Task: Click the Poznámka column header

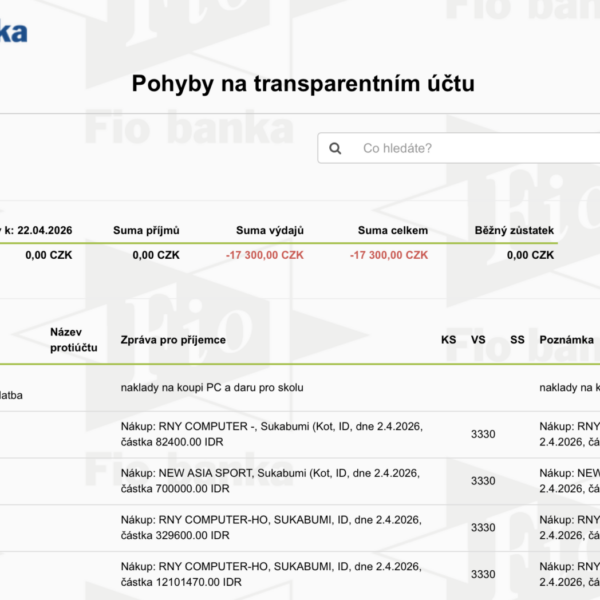Action: [x=567, y=340]
